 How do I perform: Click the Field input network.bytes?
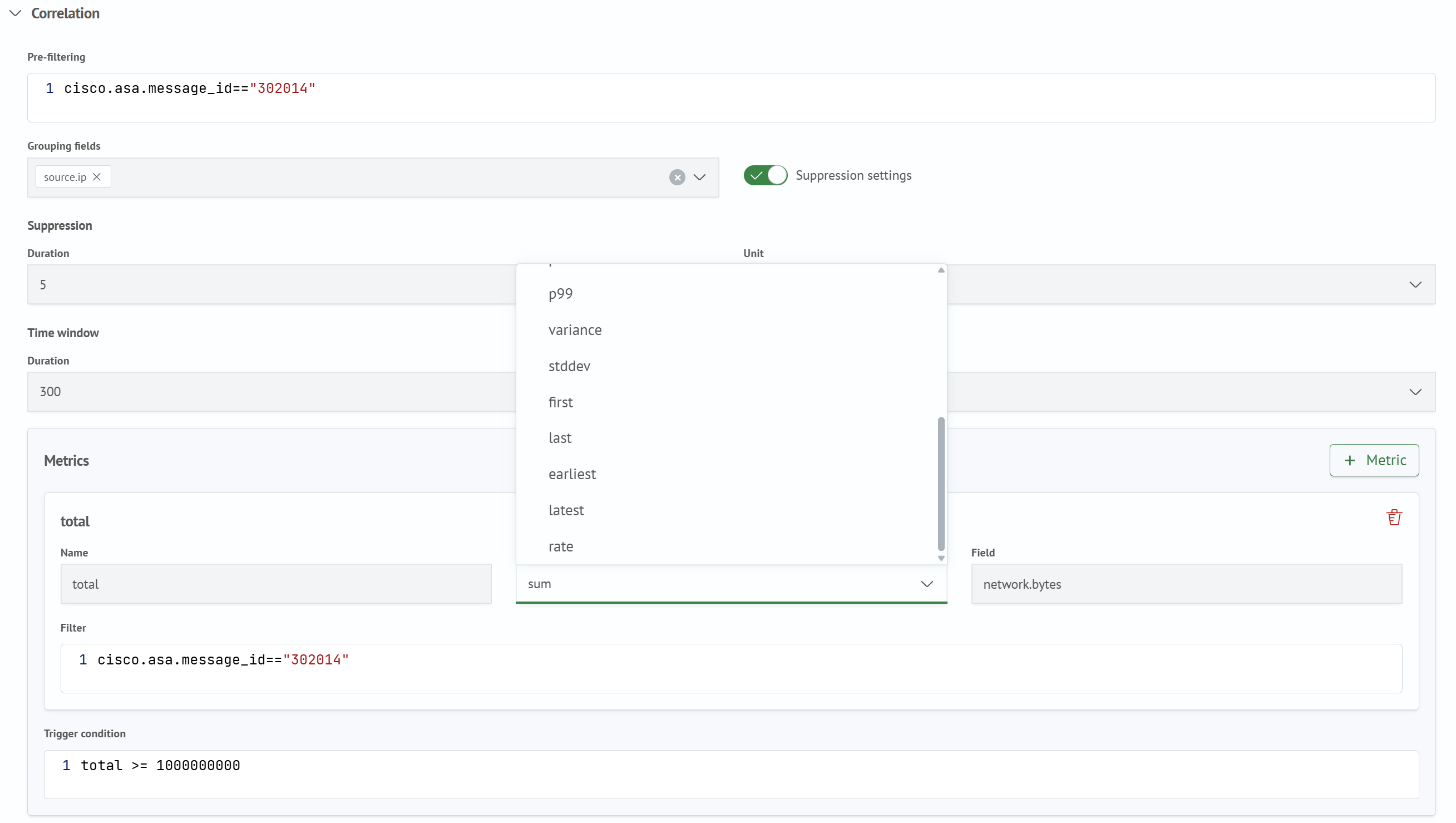(1186, 583)
